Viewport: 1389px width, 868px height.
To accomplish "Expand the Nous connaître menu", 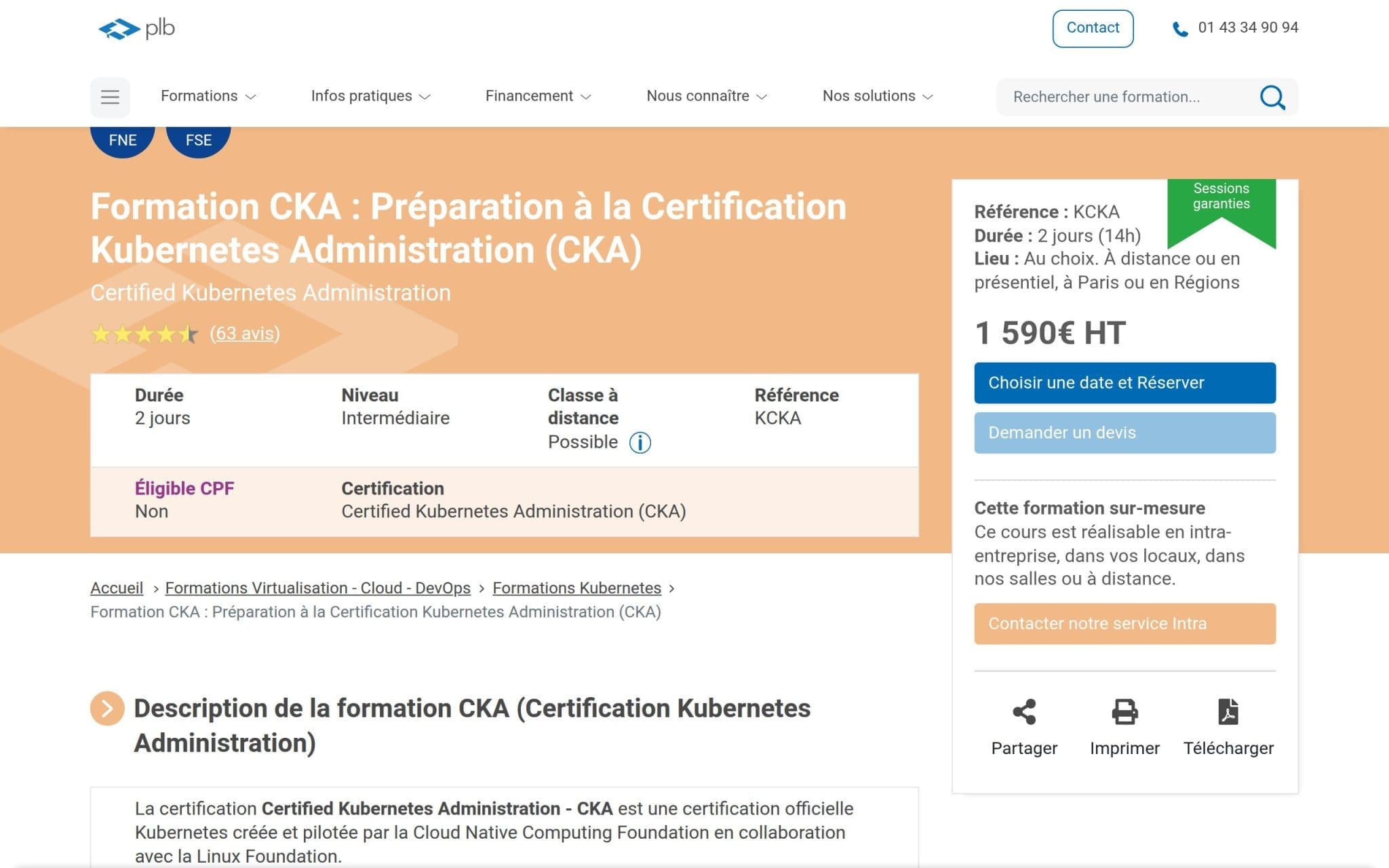I will (706, 96).
